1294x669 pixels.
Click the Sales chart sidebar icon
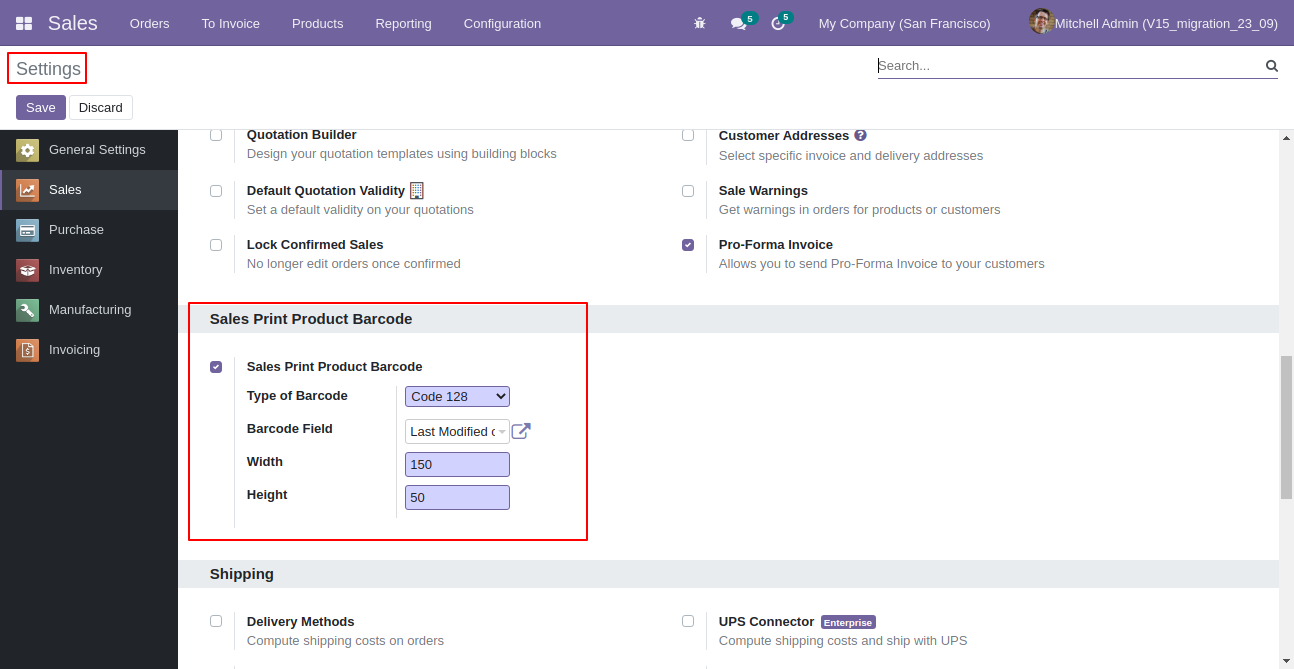click(28, 190)
